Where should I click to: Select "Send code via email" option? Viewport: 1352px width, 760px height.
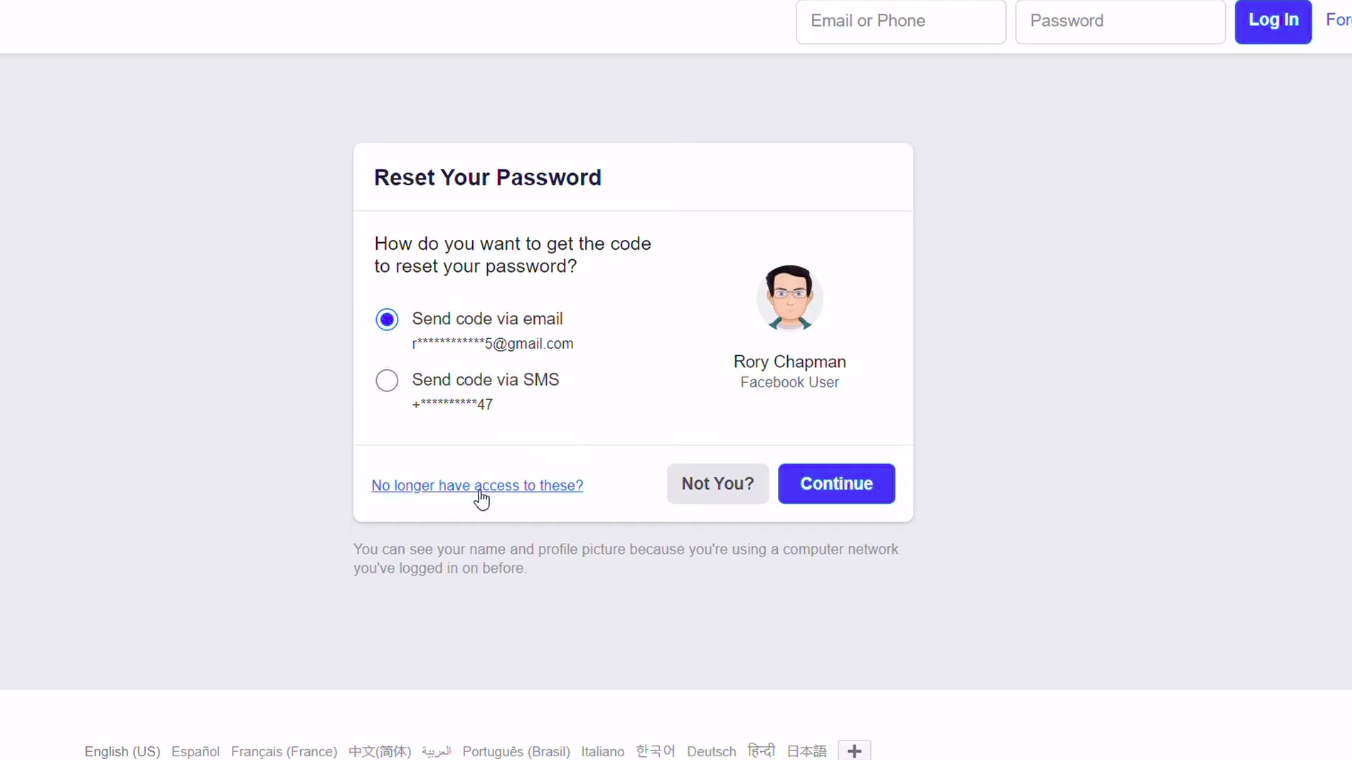coord(387,319)
